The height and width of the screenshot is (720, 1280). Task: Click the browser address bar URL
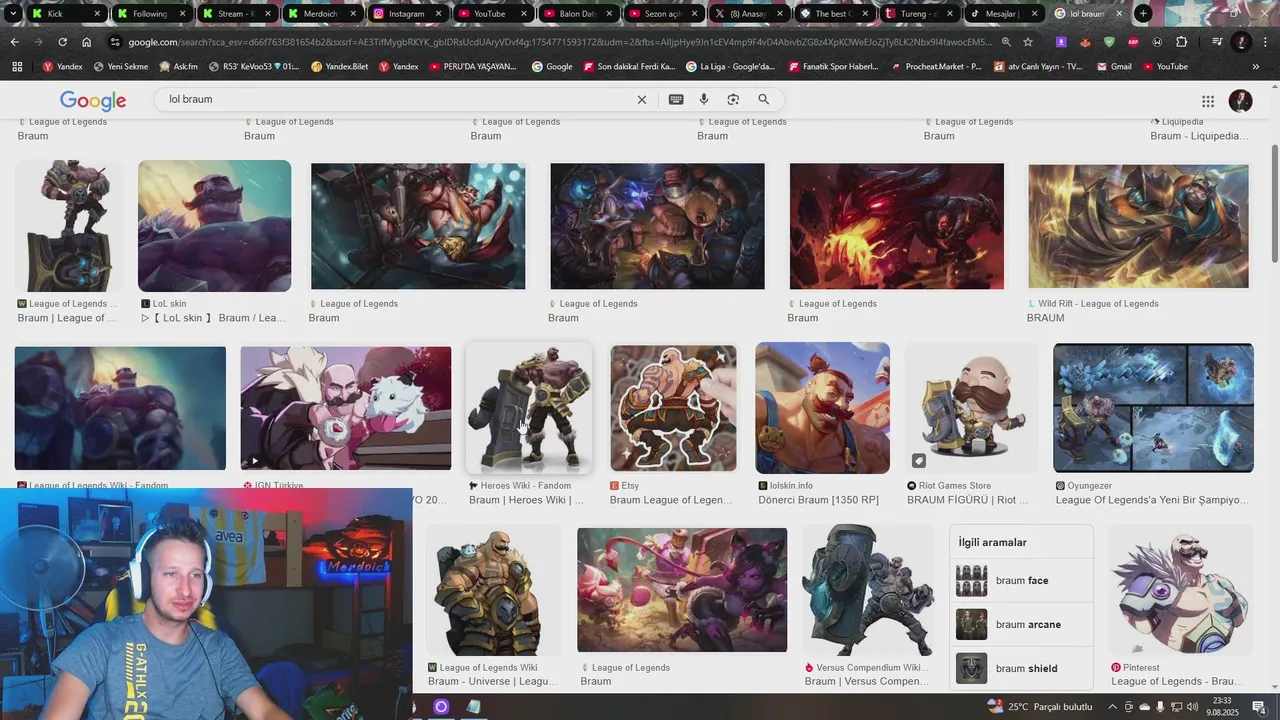(x=560, y=42)
